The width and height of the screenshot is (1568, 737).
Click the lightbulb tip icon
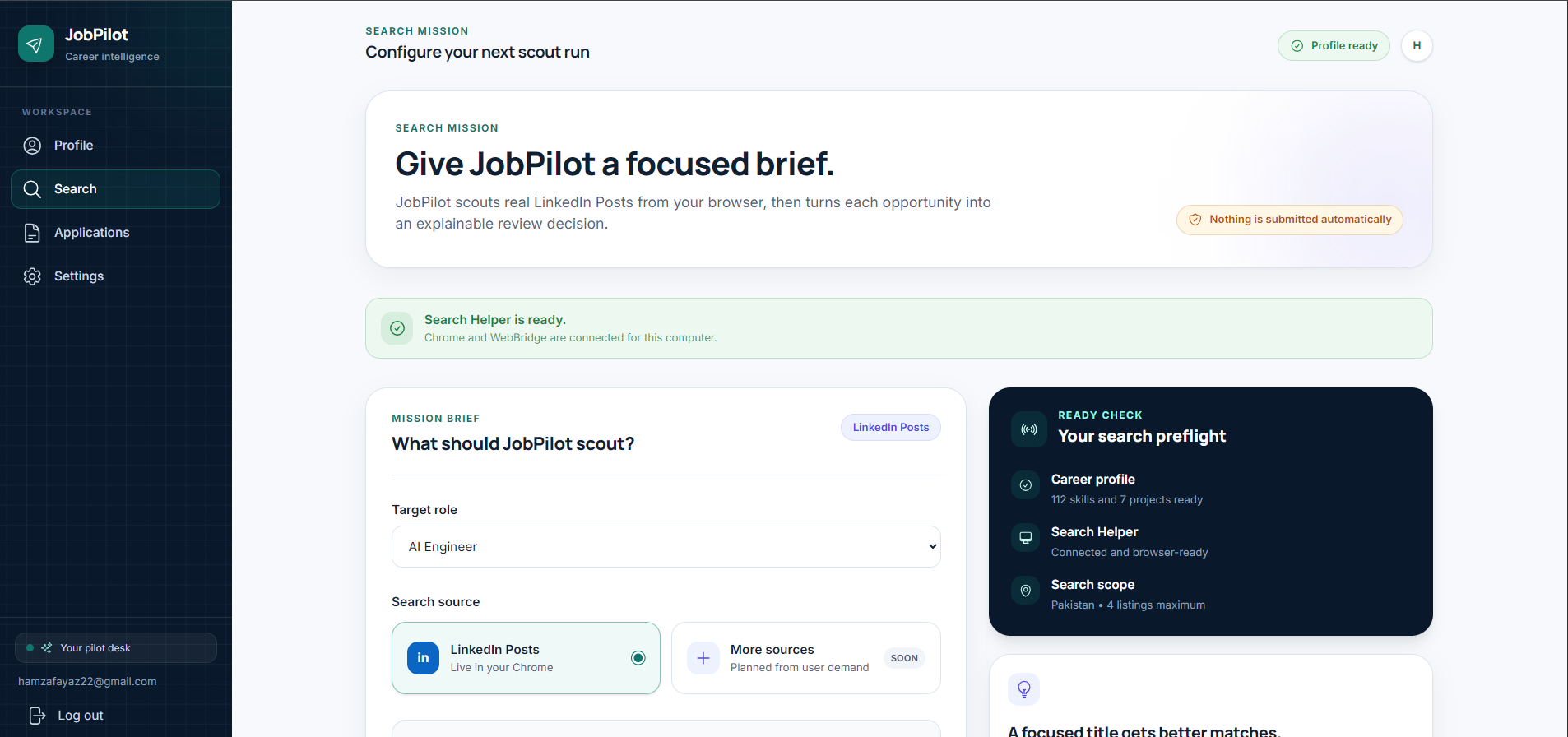pyautogui.click(x=1024, y=689)
